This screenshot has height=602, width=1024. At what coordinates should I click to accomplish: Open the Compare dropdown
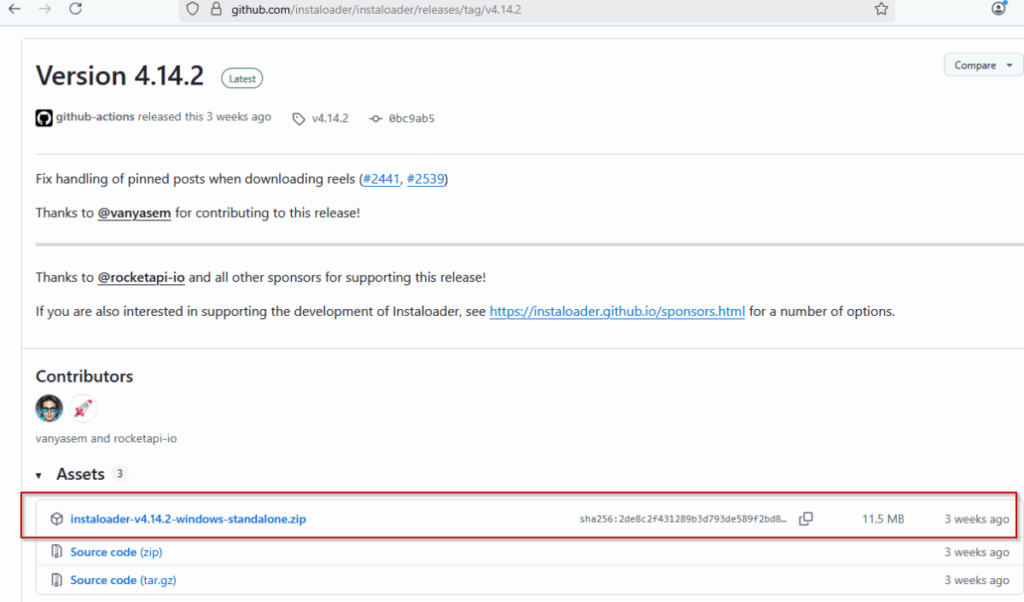(x=983, y=65)
